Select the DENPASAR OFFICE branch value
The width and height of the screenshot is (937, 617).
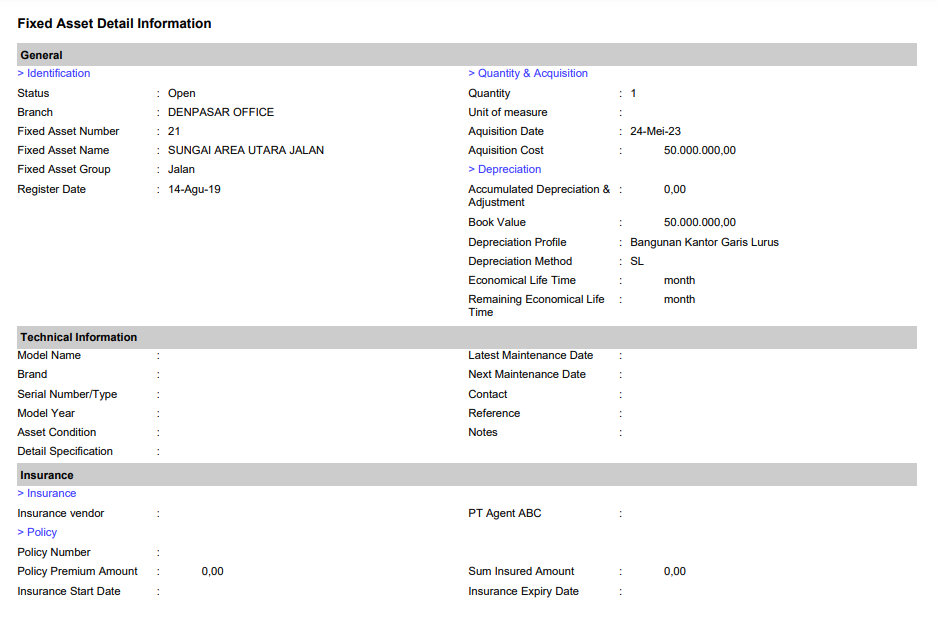[x=220, y=112]
